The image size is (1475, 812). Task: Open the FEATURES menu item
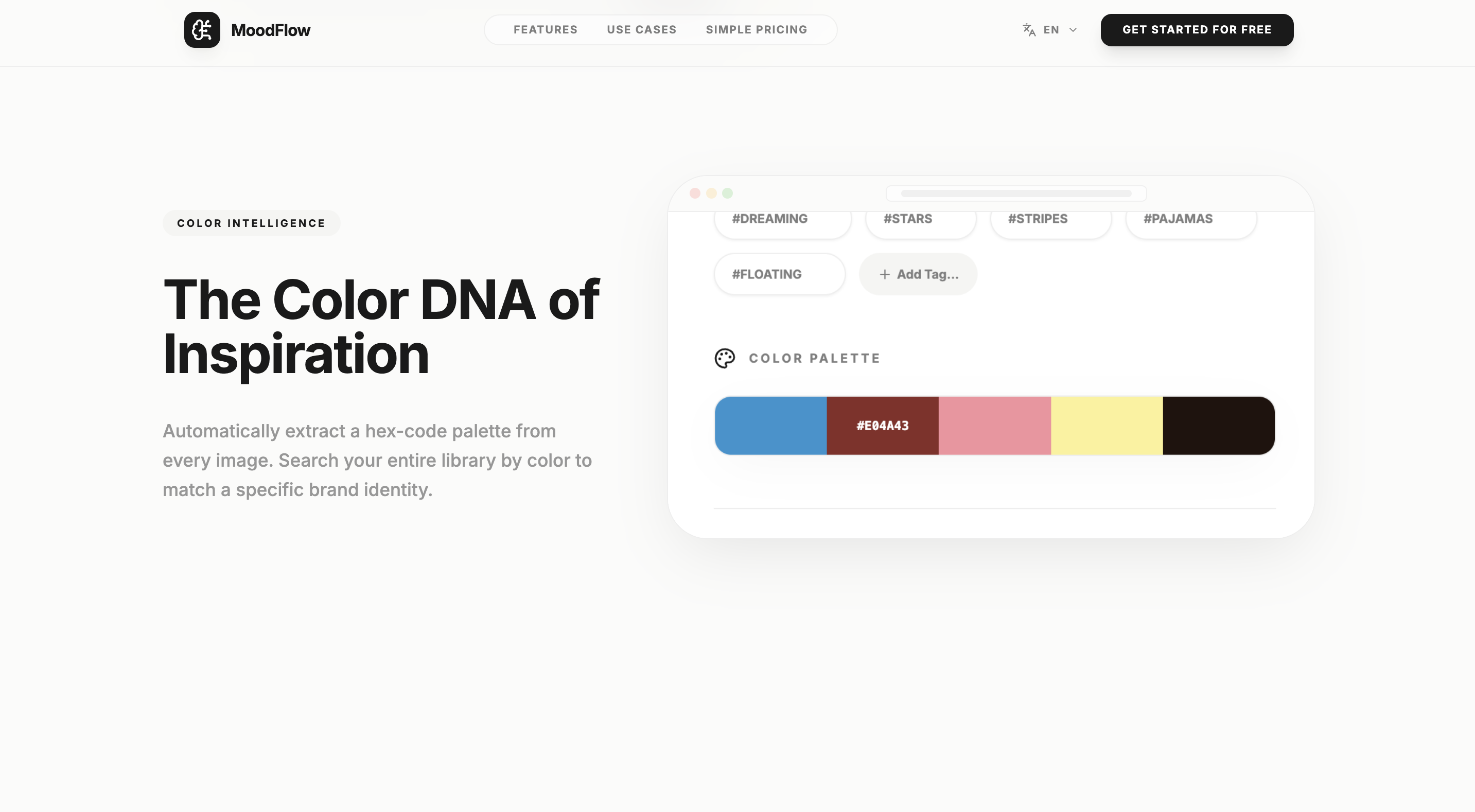pyautogui.click(x=545, y=30)
